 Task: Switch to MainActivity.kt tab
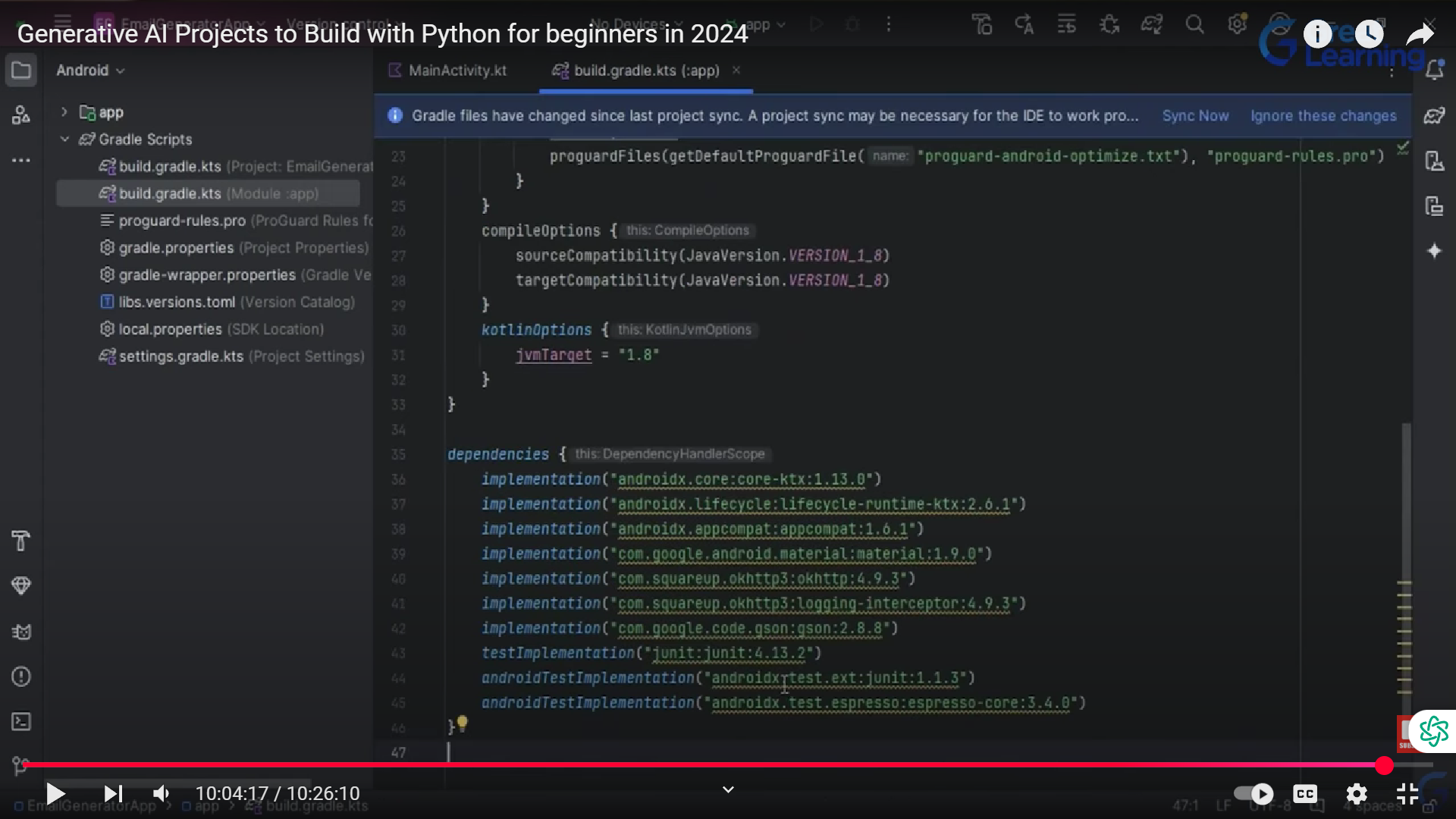pyautogui.click(x=457, y=71)
